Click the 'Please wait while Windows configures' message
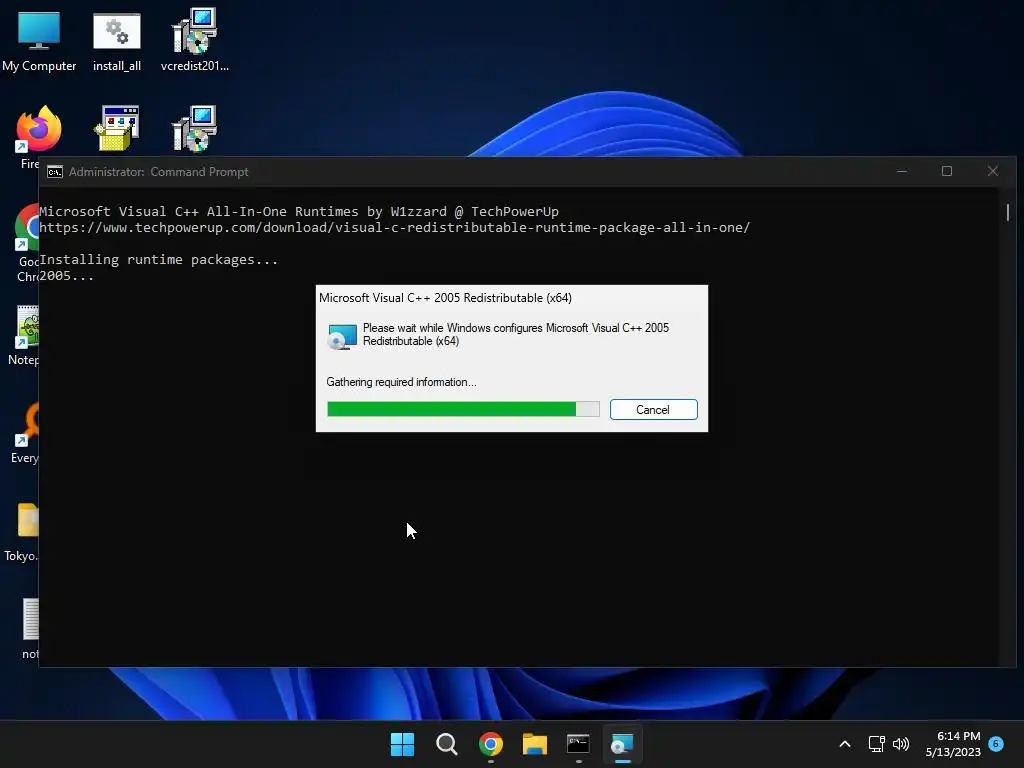 (516, 334)
